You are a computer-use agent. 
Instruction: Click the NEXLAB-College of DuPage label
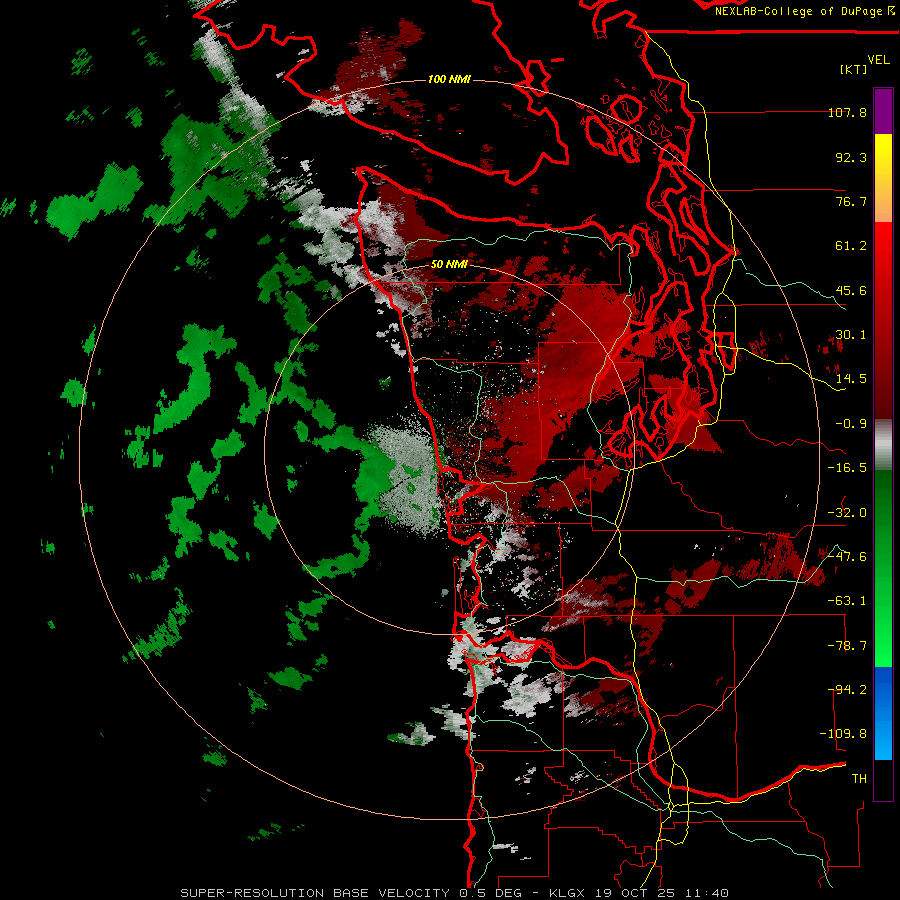[x=799, y=11]
